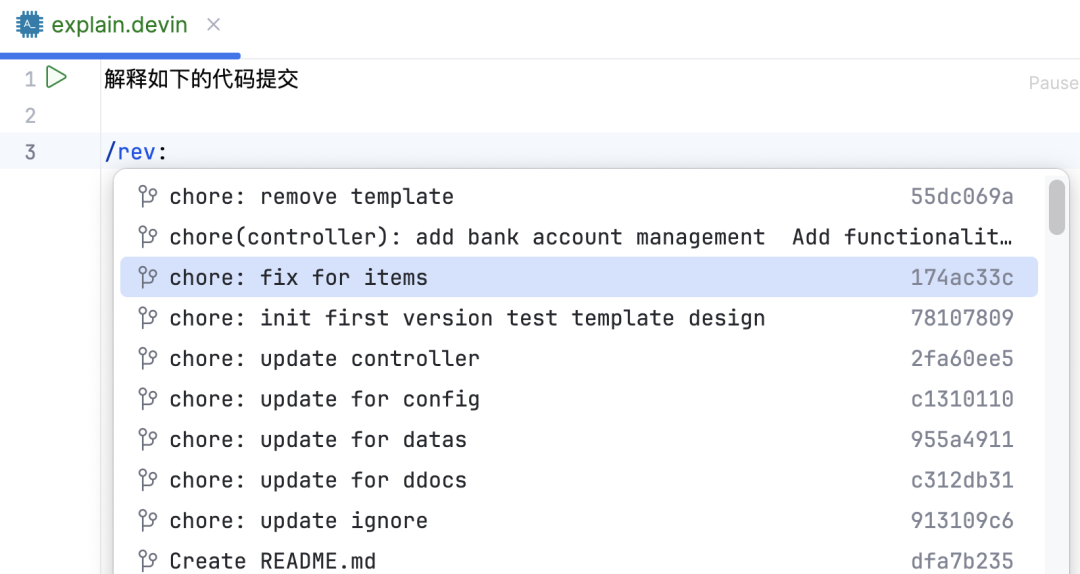Click branch icon next to 'chore: update for config'
1080x574 pixels.
click(x=147, y=399)
